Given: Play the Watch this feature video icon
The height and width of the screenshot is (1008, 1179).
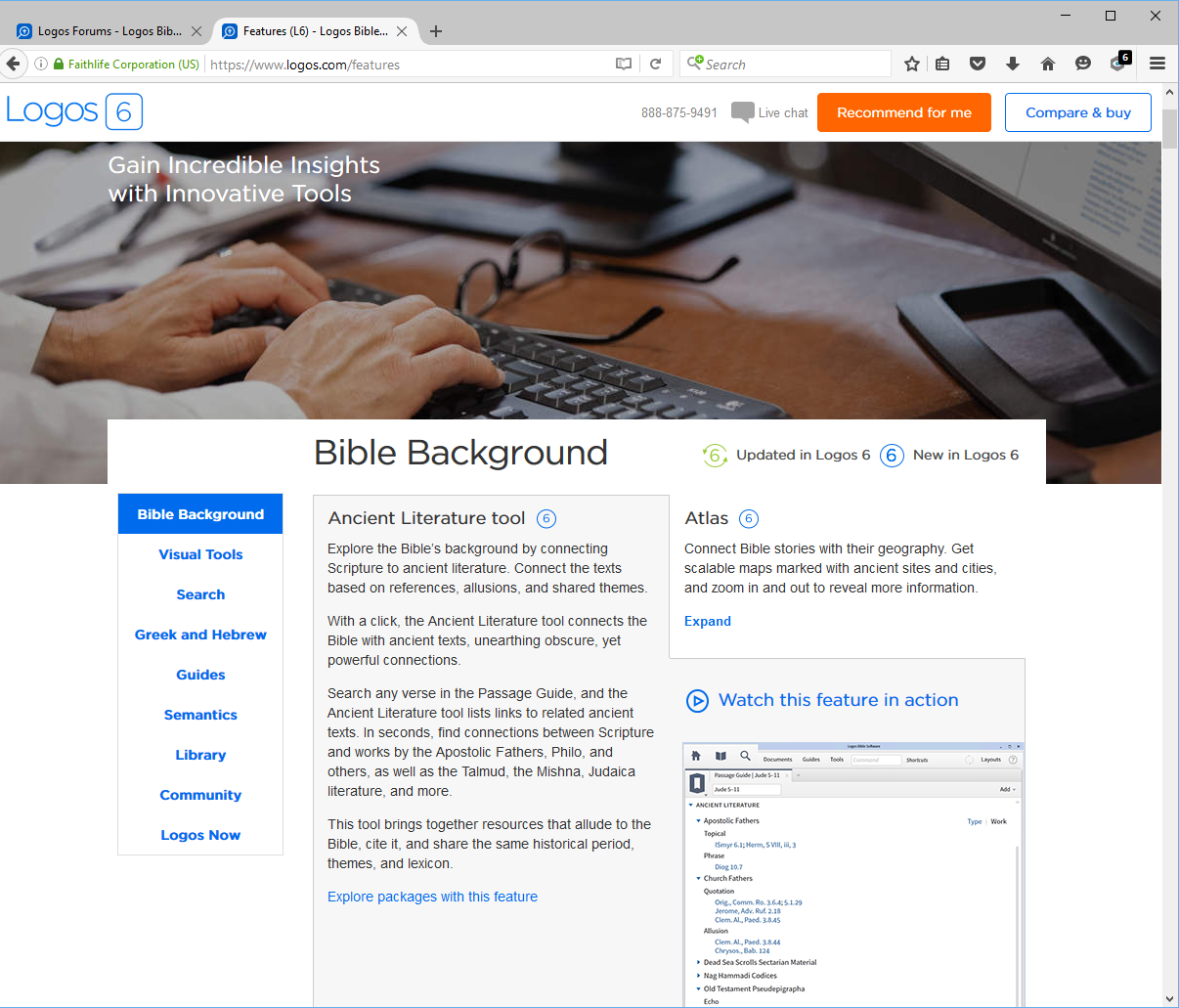Looking at the screenshot, I should tap(697, 701).
